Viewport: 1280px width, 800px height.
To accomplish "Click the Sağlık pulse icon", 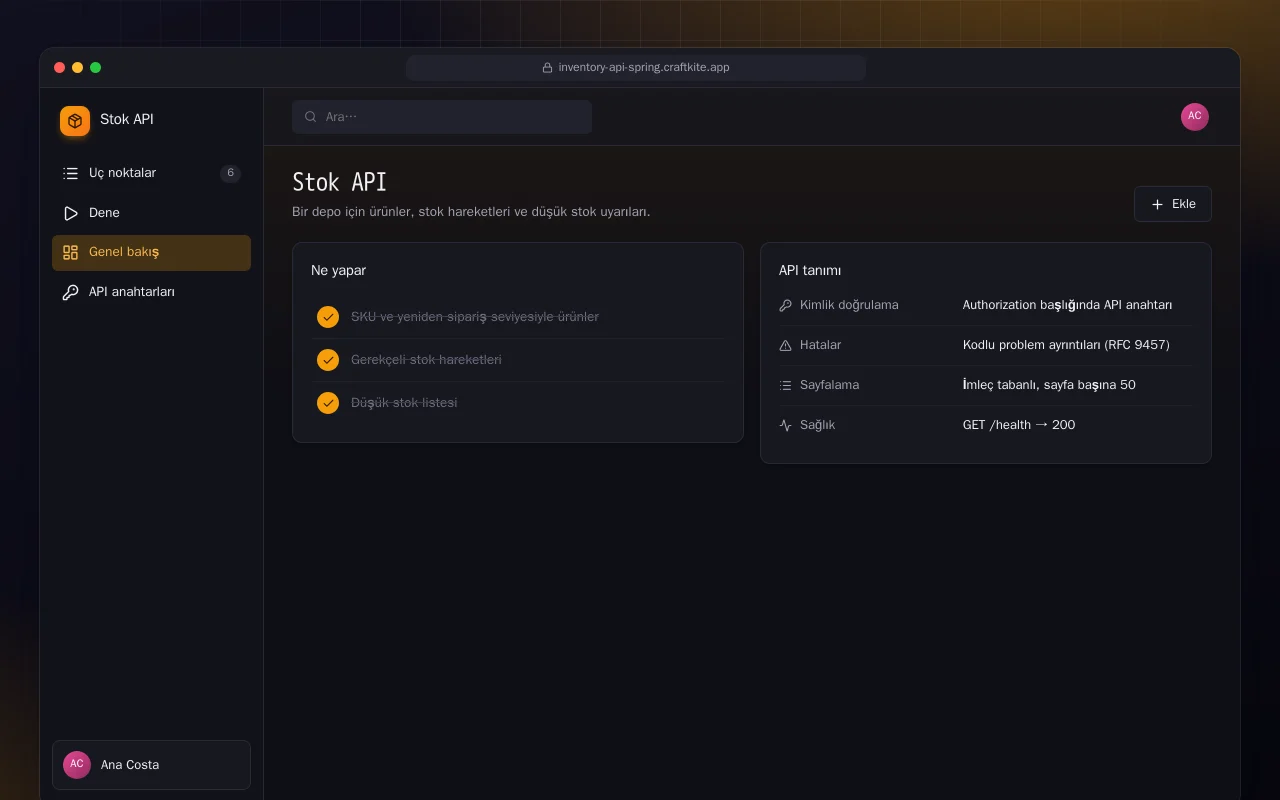I will tap(785, 425).
